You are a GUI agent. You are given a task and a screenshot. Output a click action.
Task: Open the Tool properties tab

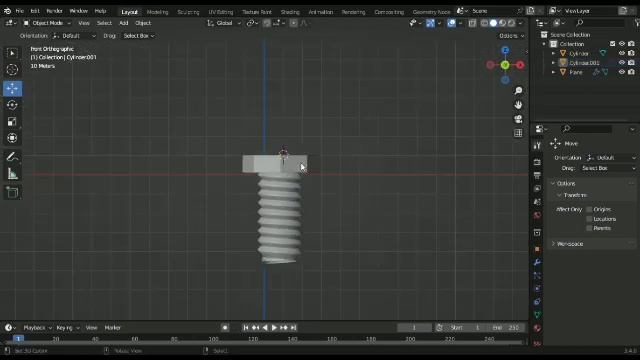point(537,146)
